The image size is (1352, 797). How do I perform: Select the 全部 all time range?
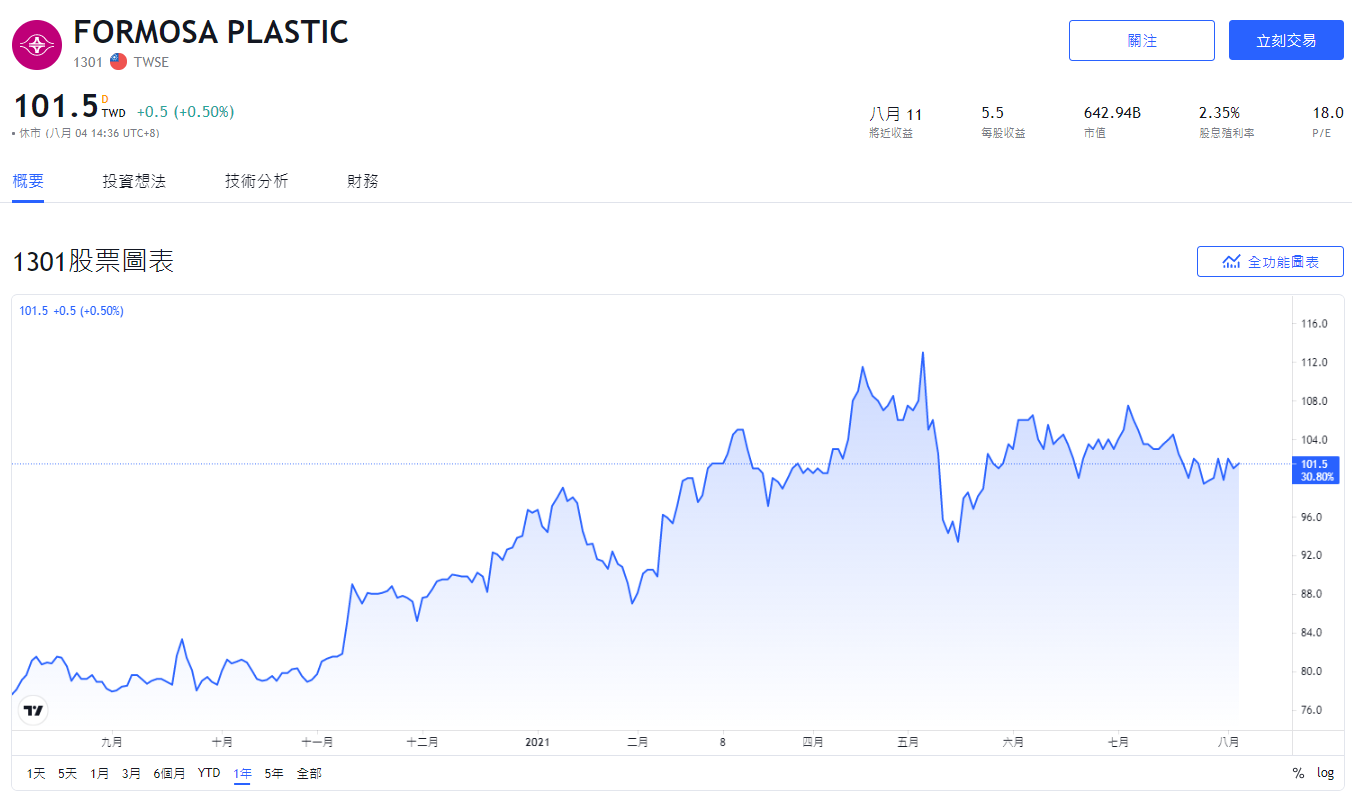(x=309, y=773)
